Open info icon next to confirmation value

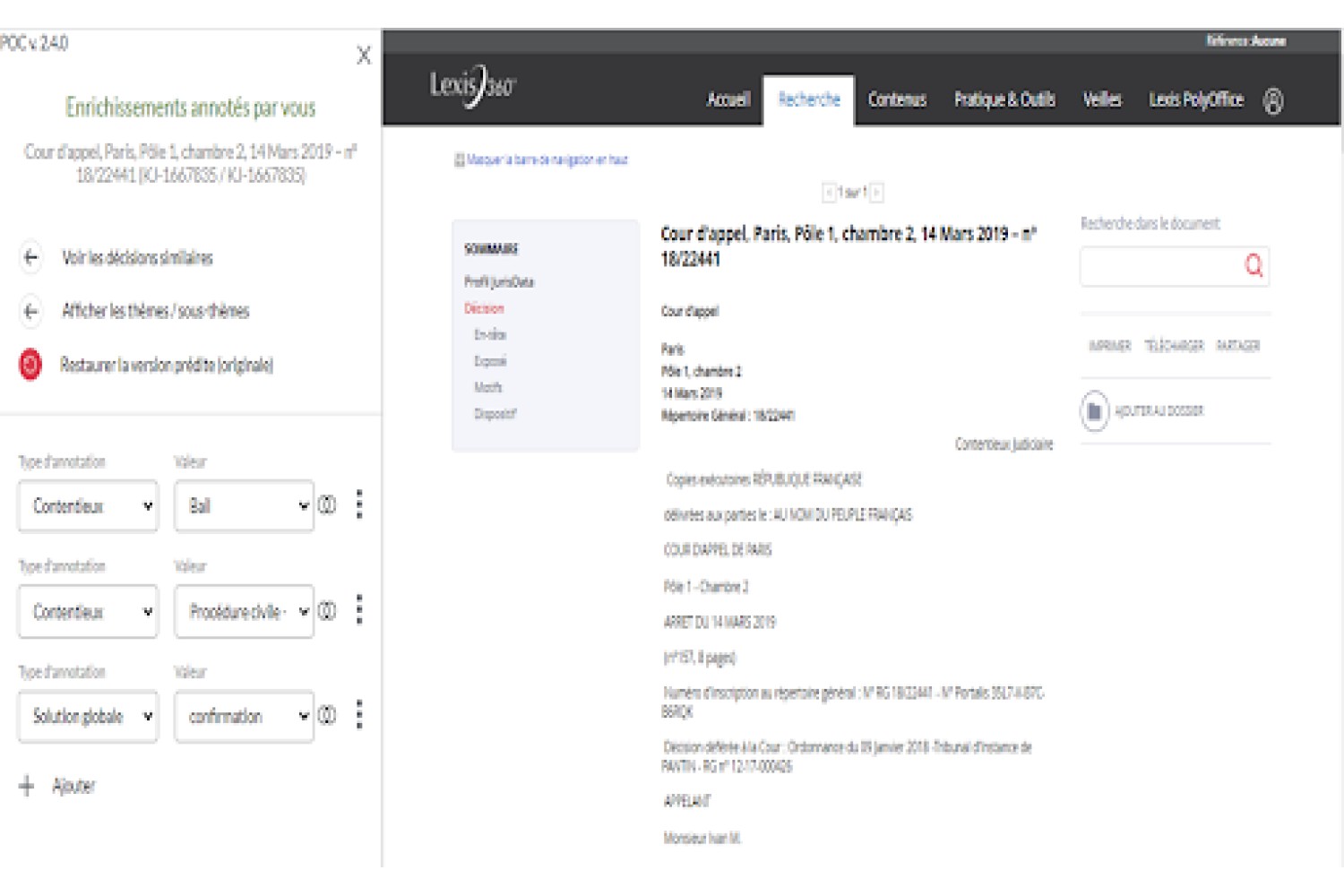coord(327,716)
